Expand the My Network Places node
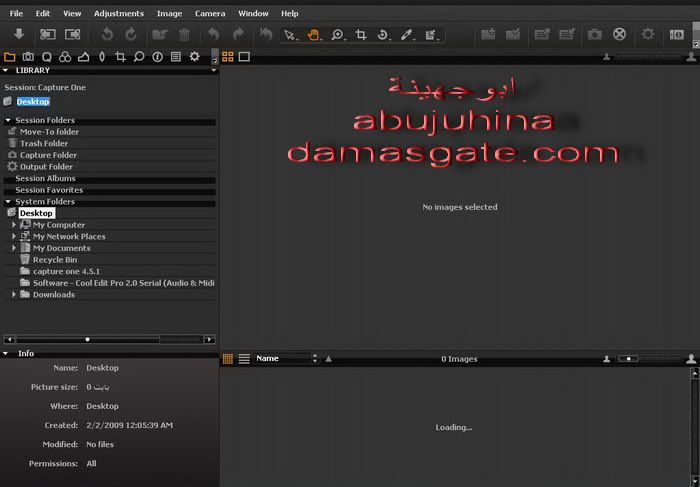This screenshot has height=487, width=700. coord(14,236)
